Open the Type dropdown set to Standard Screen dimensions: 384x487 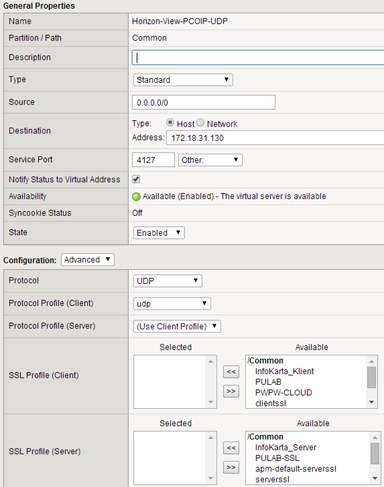183,80
